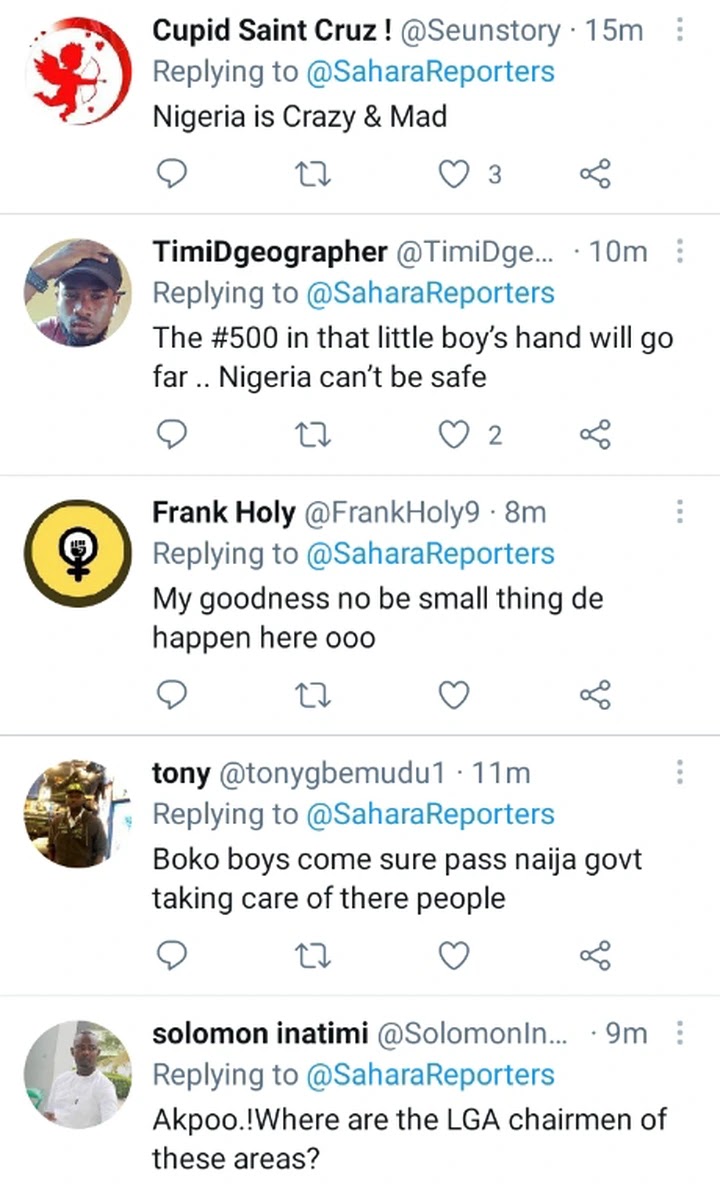Share Cupid Saint Cruz's tweet
720x1184 pixels.
(x=595, y=174)
